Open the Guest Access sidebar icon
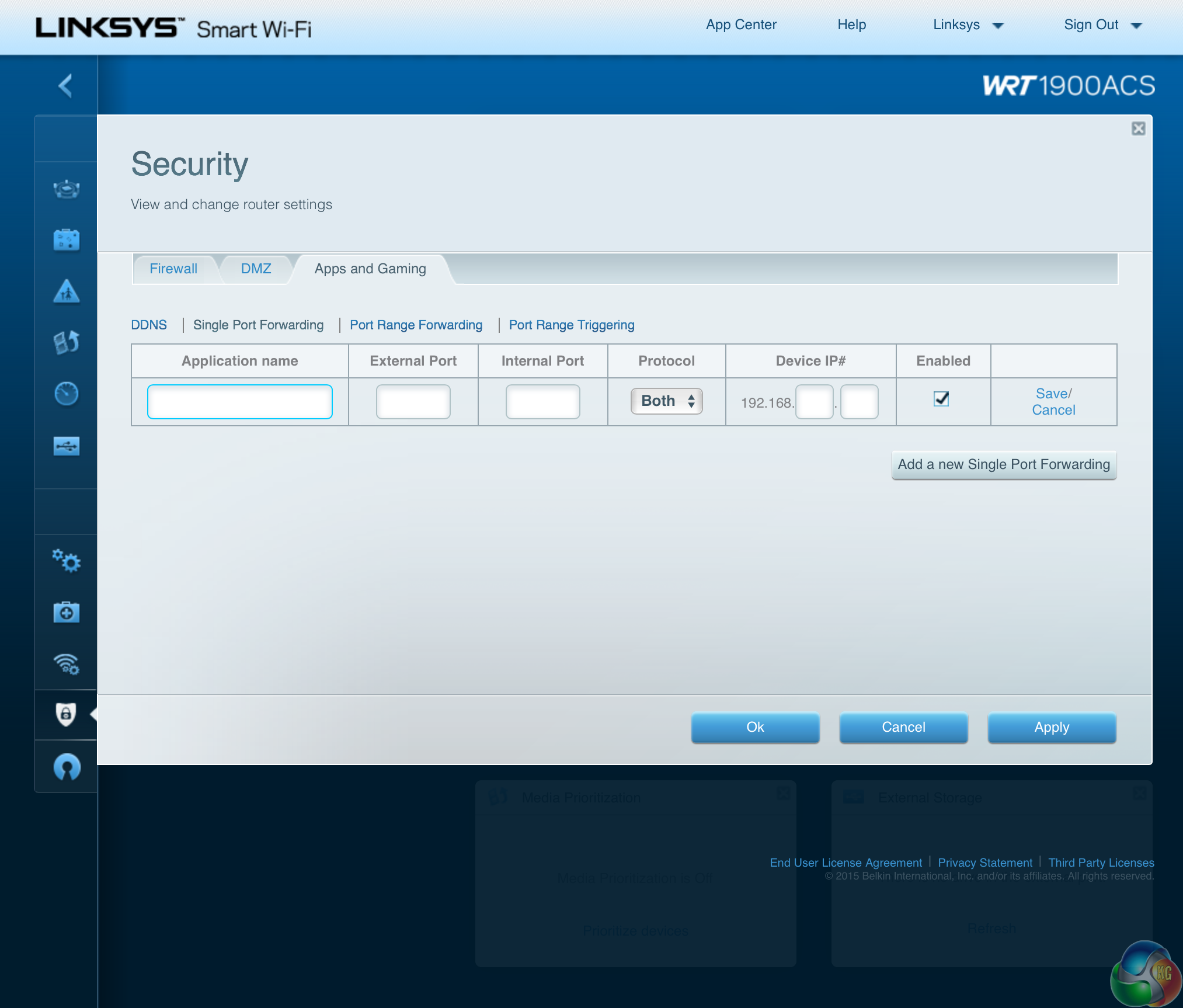Screen dimensions: 1183x1008 coord(66,239)
